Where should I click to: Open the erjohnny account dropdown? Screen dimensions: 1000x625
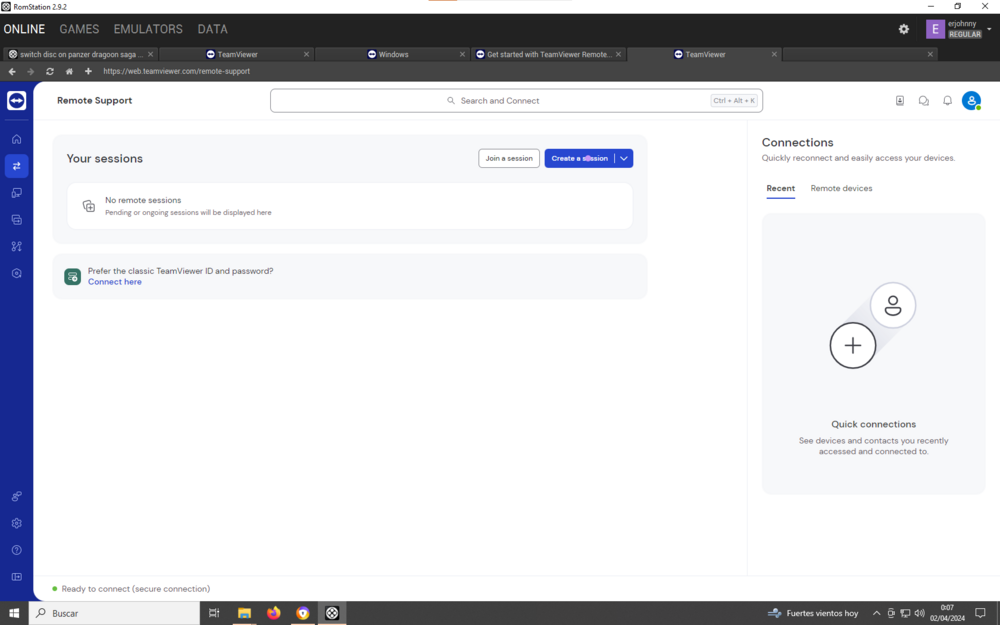[988, 29]
